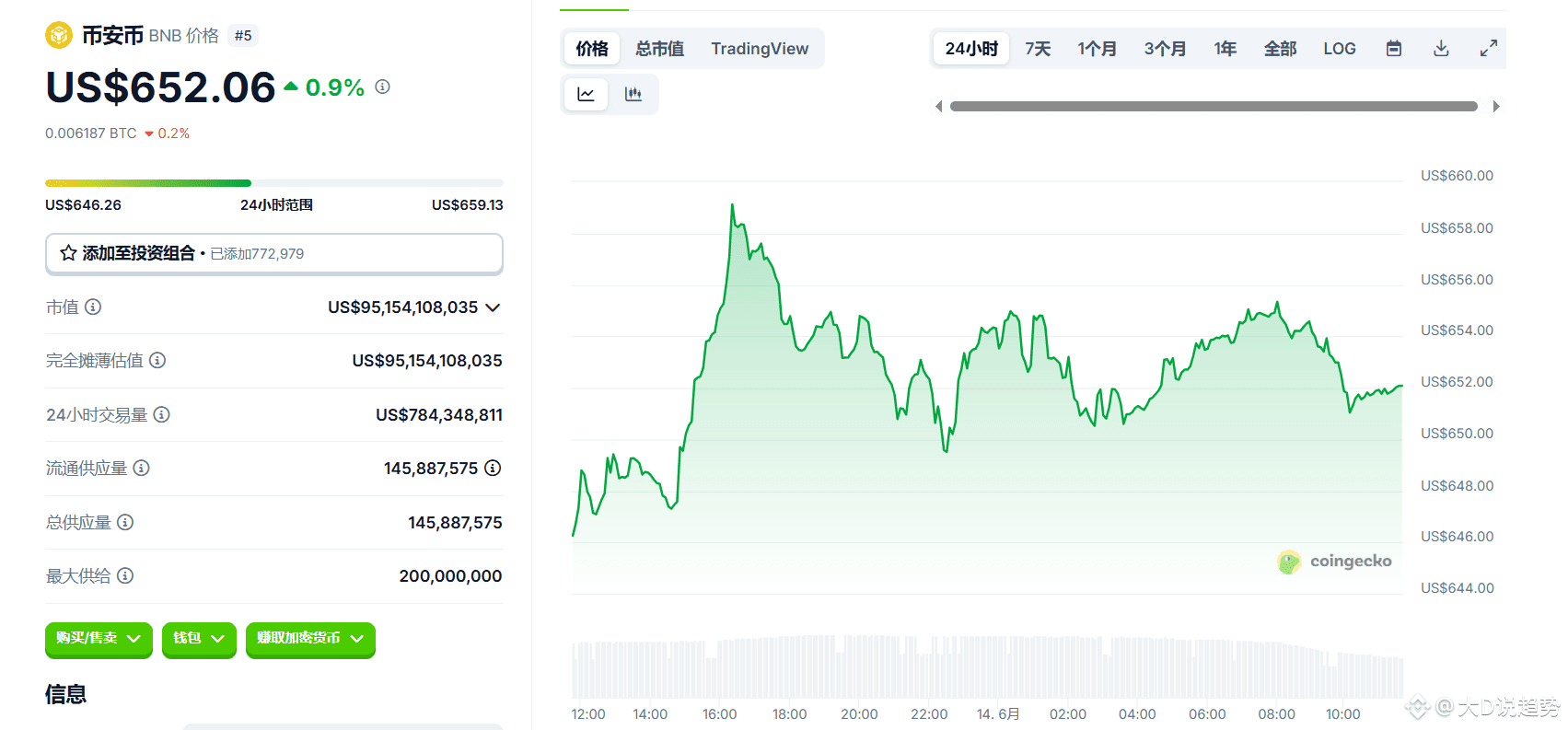Switch to candlestick chart view
Image resolution: width=1568 pixels, height=730 pixels.
tap(633, 94)
